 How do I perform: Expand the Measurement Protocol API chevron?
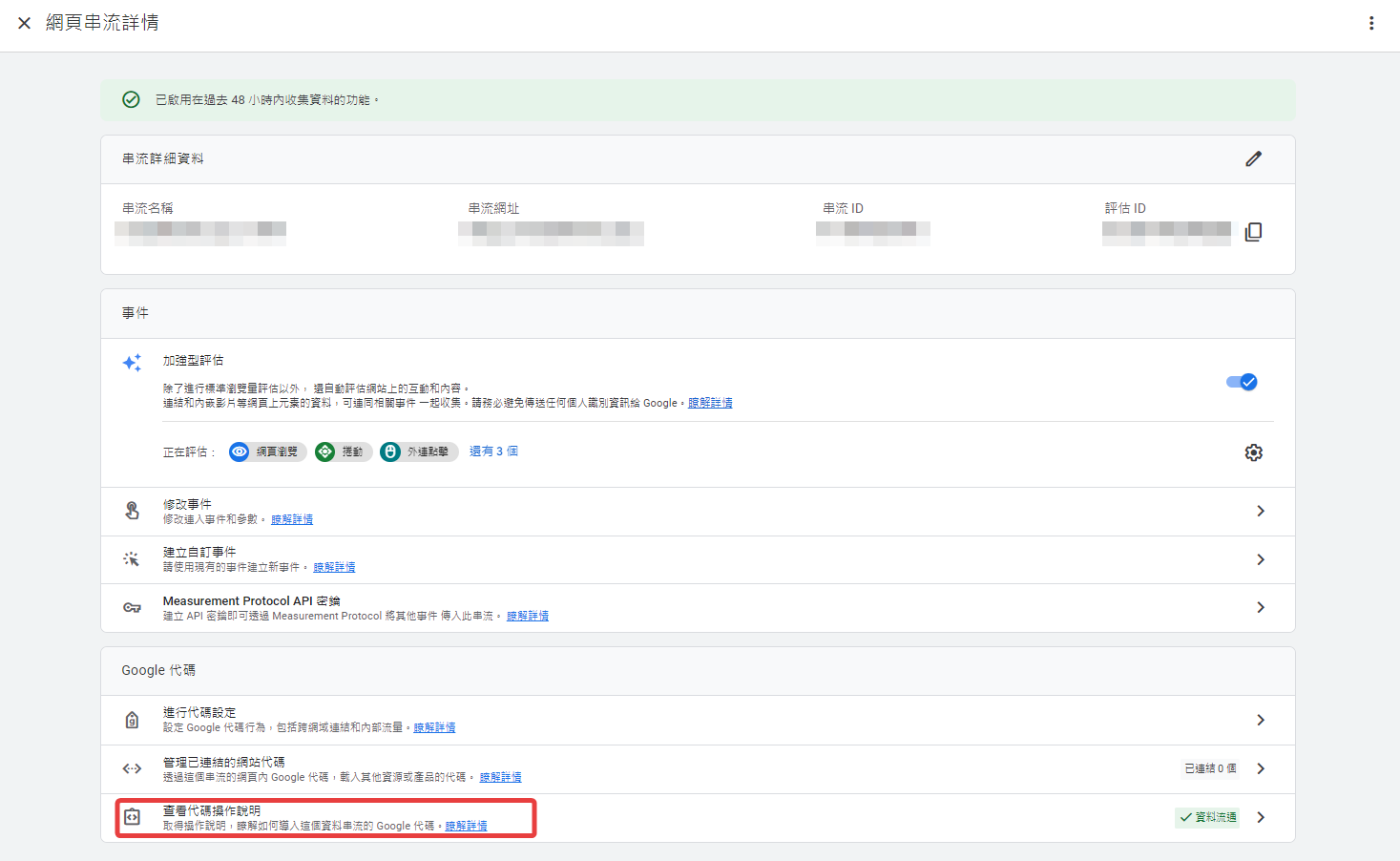click(x=1261, y=608)
